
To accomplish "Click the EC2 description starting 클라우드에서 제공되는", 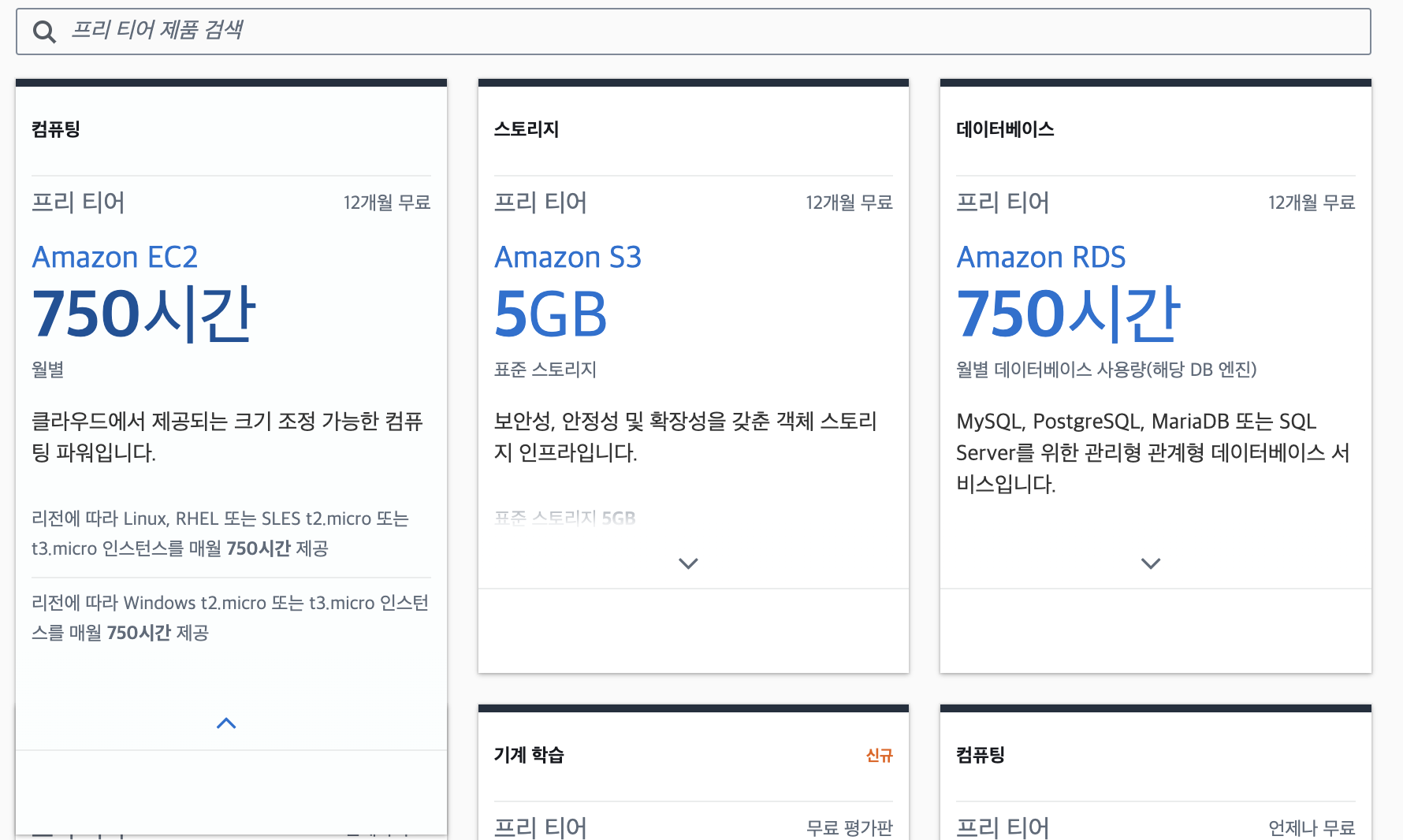I will click(228, 437).
